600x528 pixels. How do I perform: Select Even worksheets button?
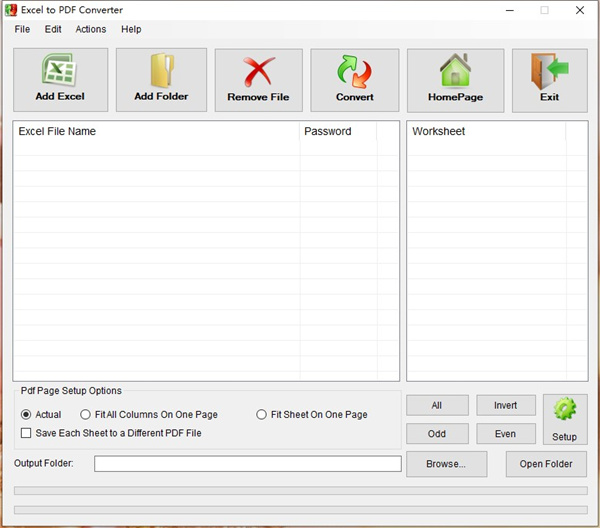(506, 433)
